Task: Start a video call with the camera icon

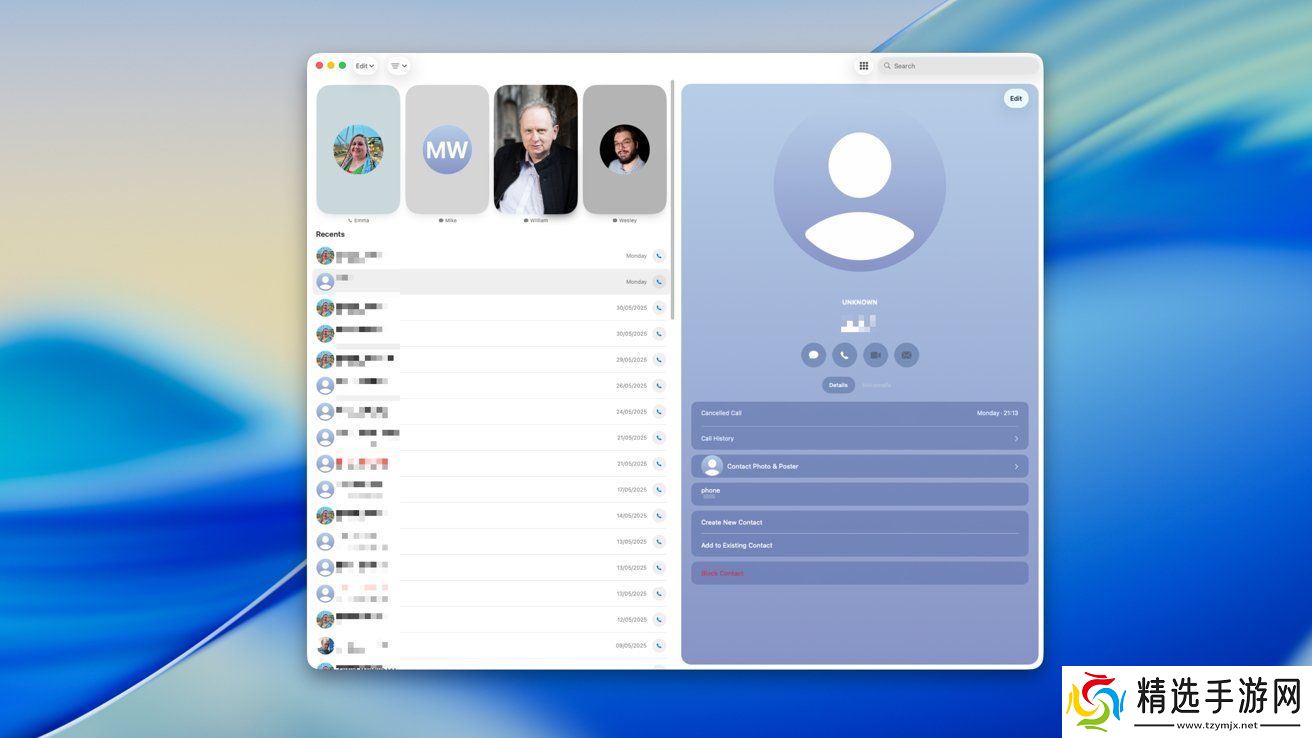Action: [x=875, y=355]
